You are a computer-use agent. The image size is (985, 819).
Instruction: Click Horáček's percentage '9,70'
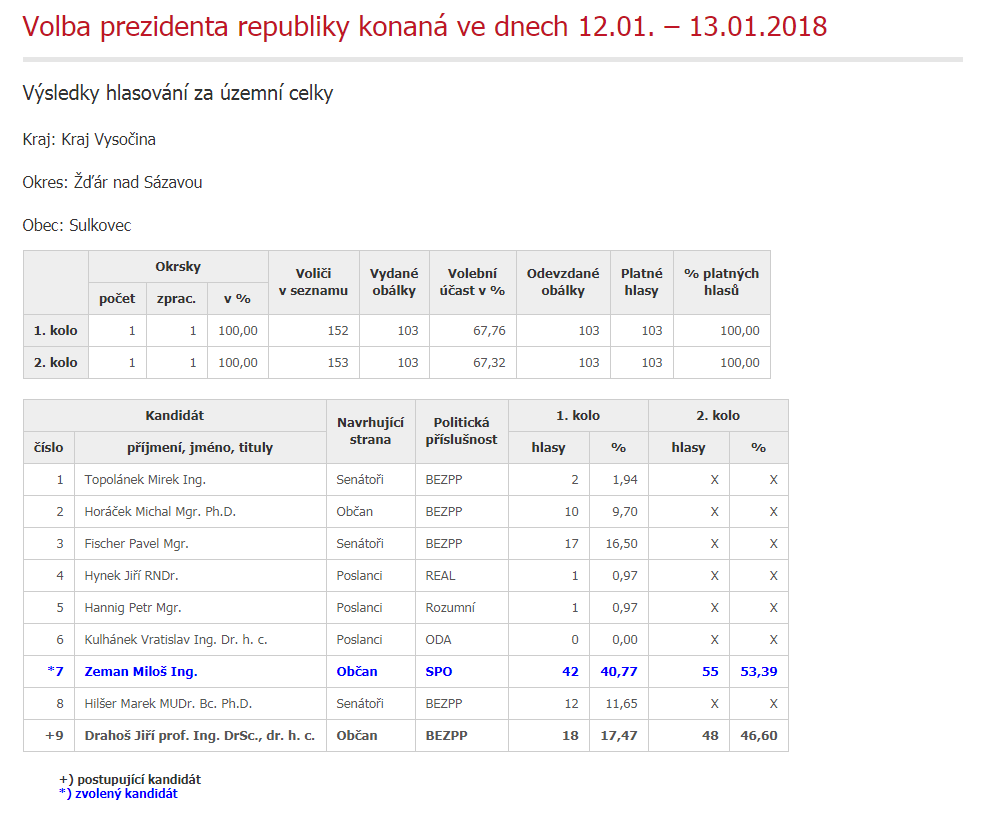point(624,511)
